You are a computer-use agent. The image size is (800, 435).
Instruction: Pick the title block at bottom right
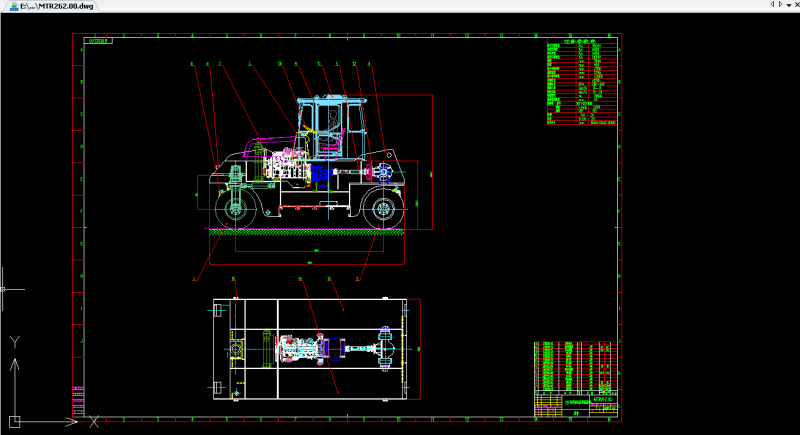pyautogui.click(x=577, y=378)
